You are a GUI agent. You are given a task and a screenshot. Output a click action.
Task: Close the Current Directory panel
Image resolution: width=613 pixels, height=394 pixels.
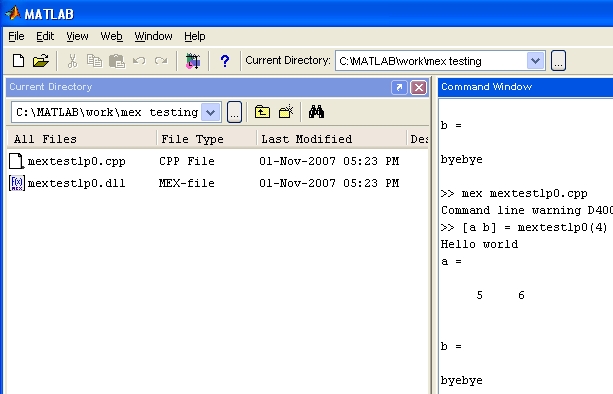click(418, 87)
